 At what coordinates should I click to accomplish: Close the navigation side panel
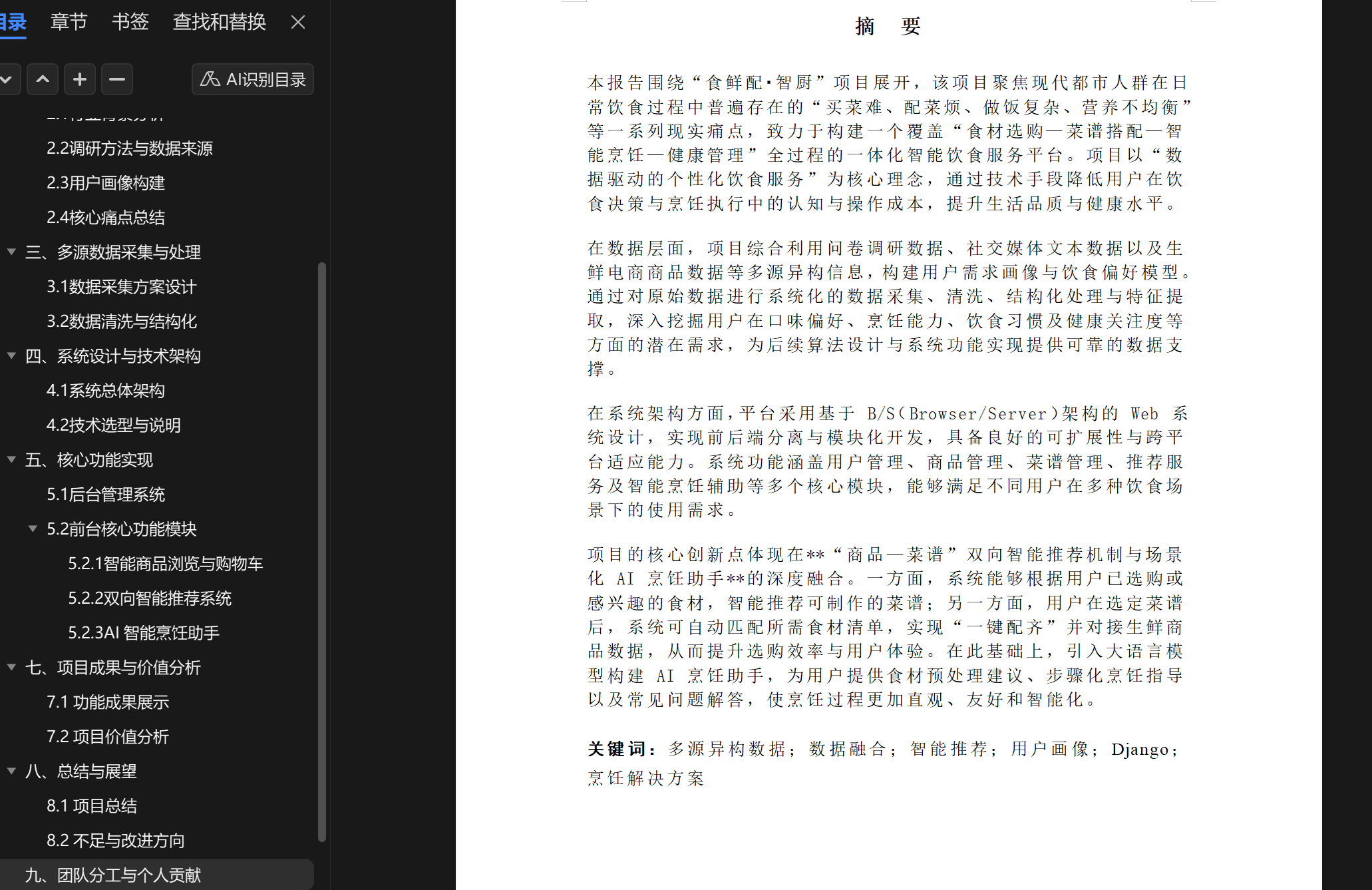pyautogui.click(x=298, y=23)
